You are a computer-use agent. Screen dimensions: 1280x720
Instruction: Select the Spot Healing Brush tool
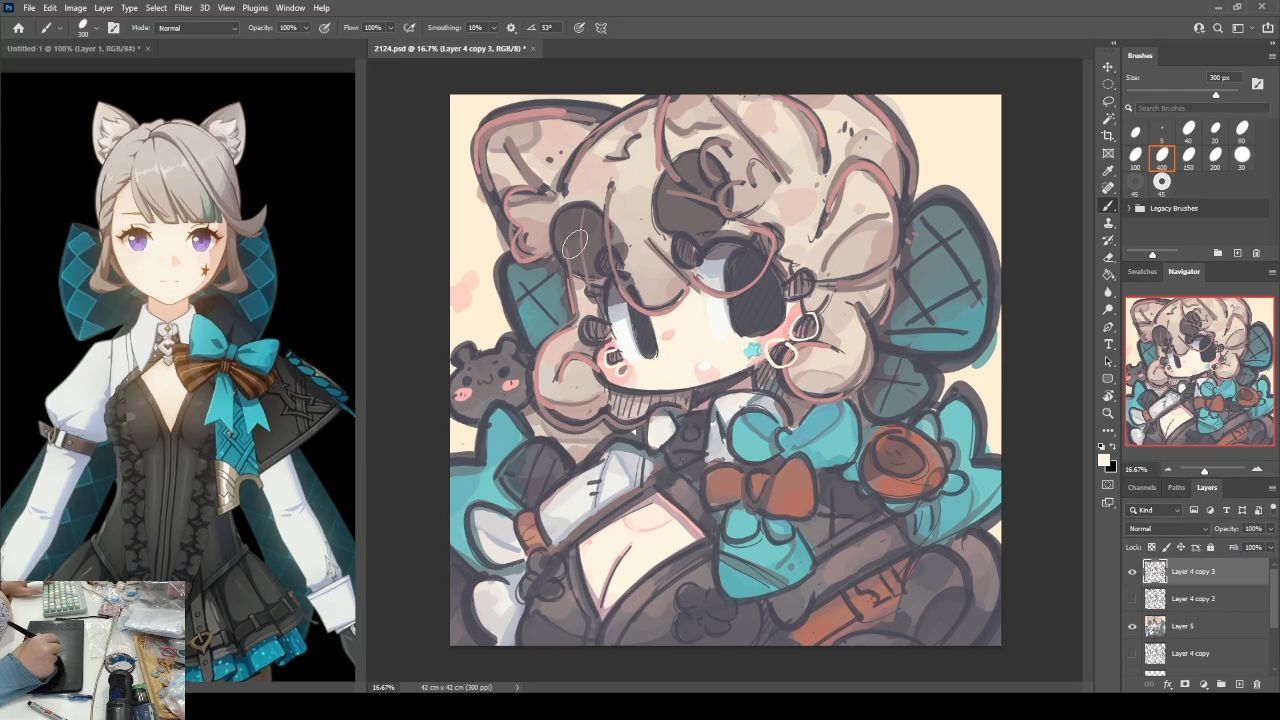[x=1108, y=188]
